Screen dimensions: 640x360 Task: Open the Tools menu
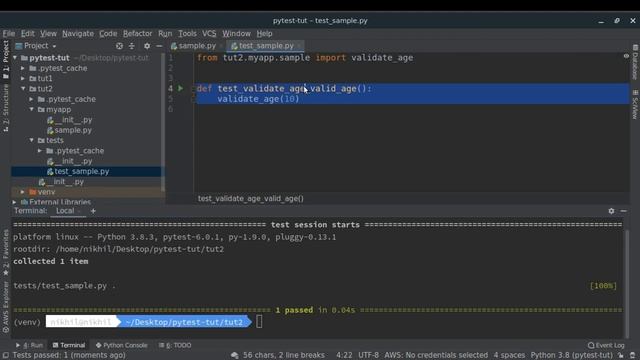tap(187, 33)
